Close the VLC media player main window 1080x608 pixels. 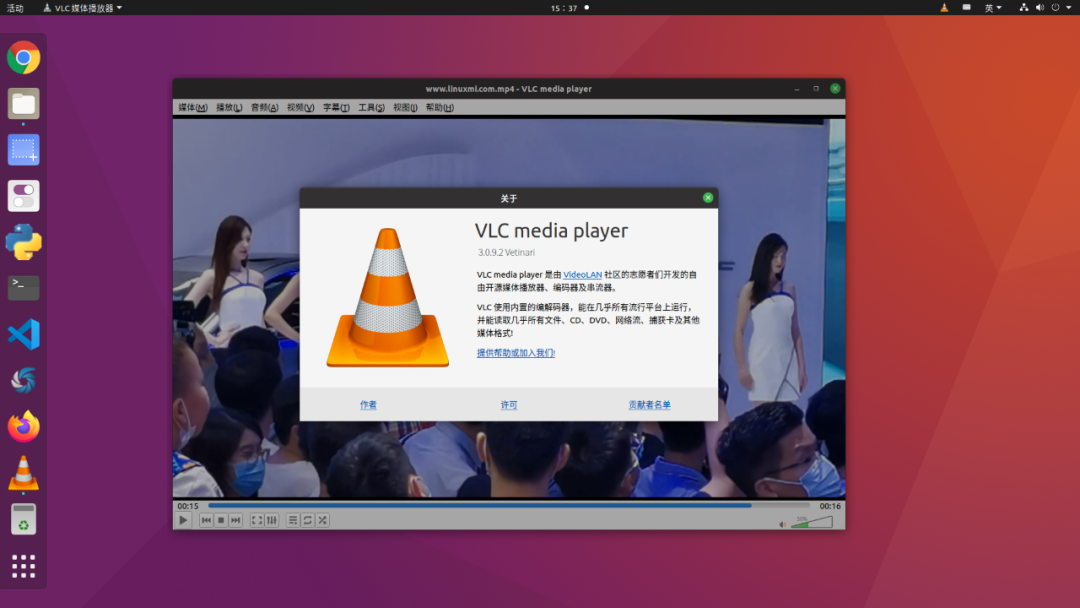pyautogui.click(x=835, y=89)
